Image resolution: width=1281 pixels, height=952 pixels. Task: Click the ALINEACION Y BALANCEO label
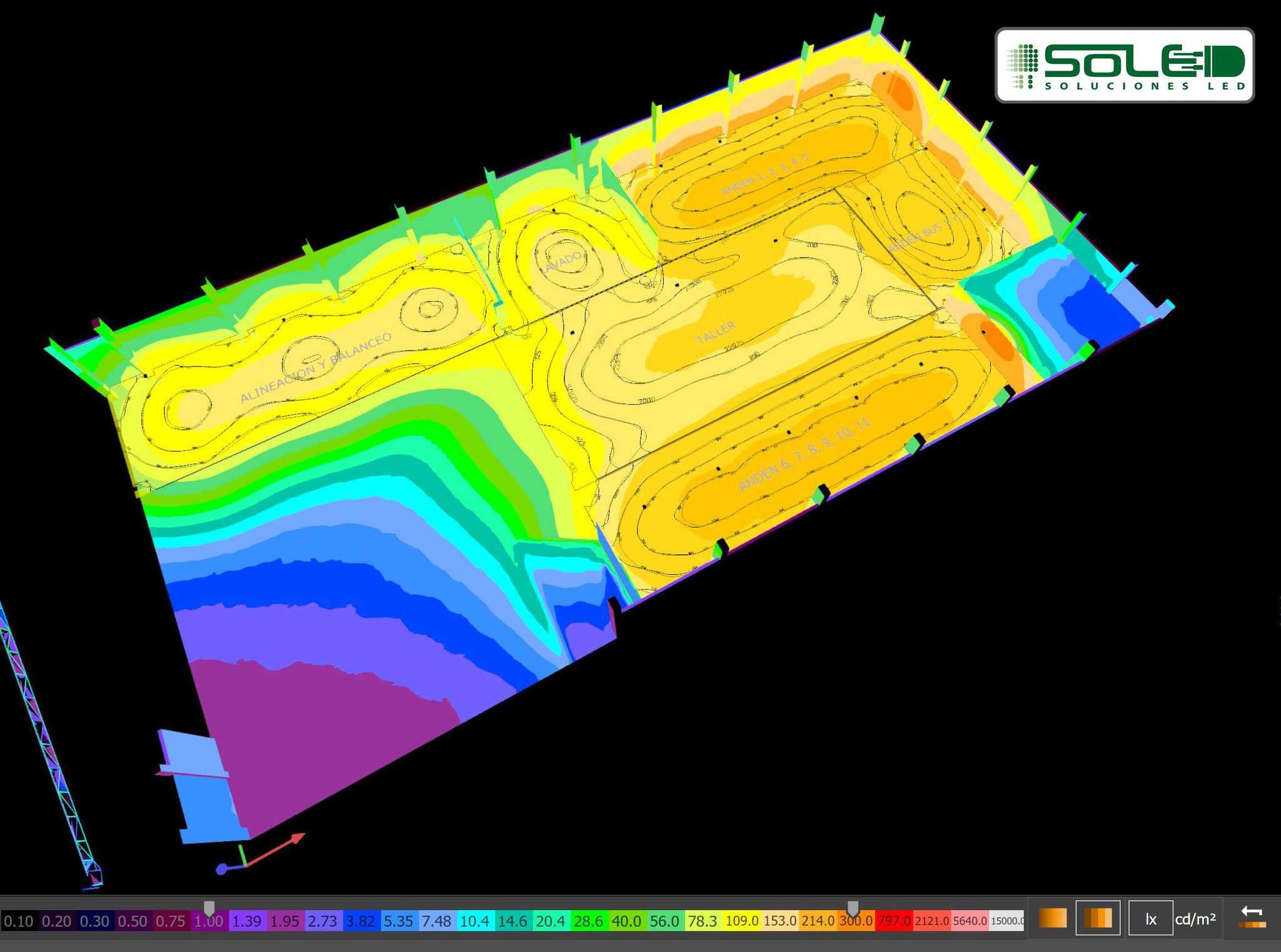[316, 368]
